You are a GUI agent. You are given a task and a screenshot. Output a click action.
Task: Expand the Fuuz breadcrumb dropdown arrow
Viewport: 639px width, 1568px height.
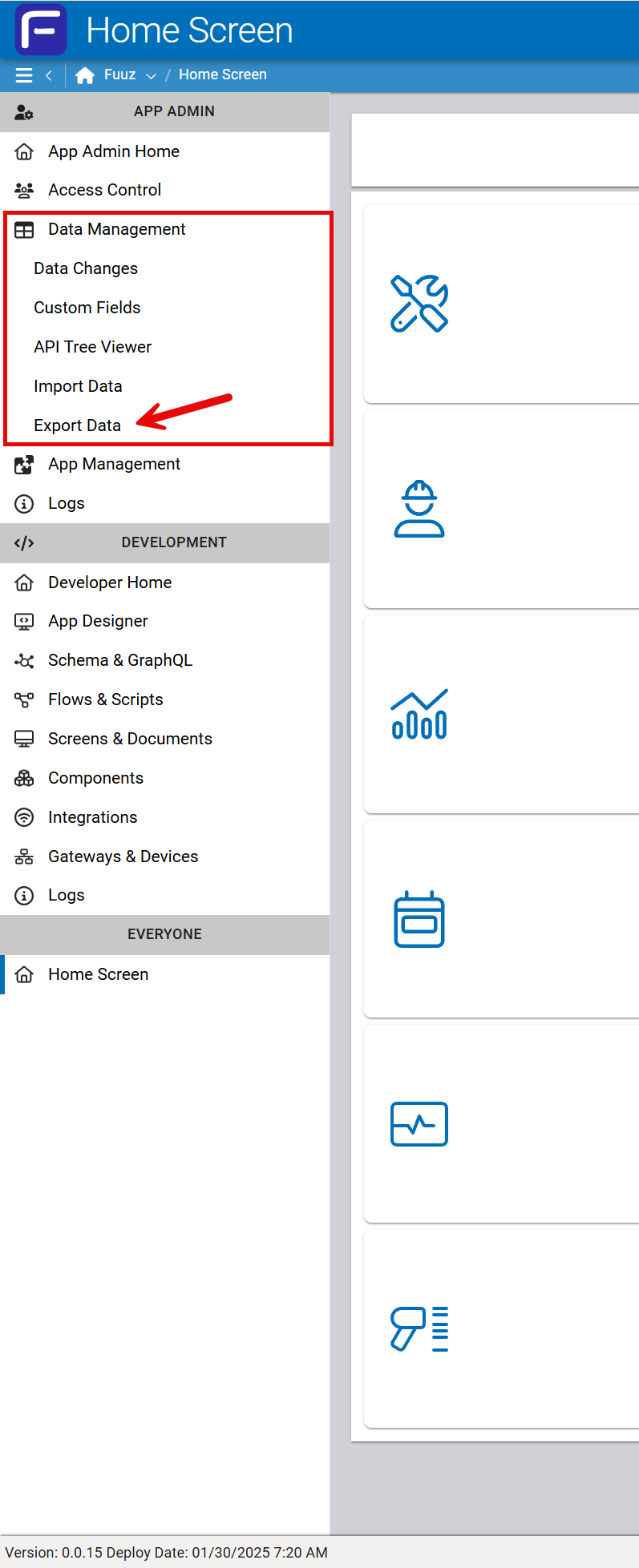[x=151, y=75]
